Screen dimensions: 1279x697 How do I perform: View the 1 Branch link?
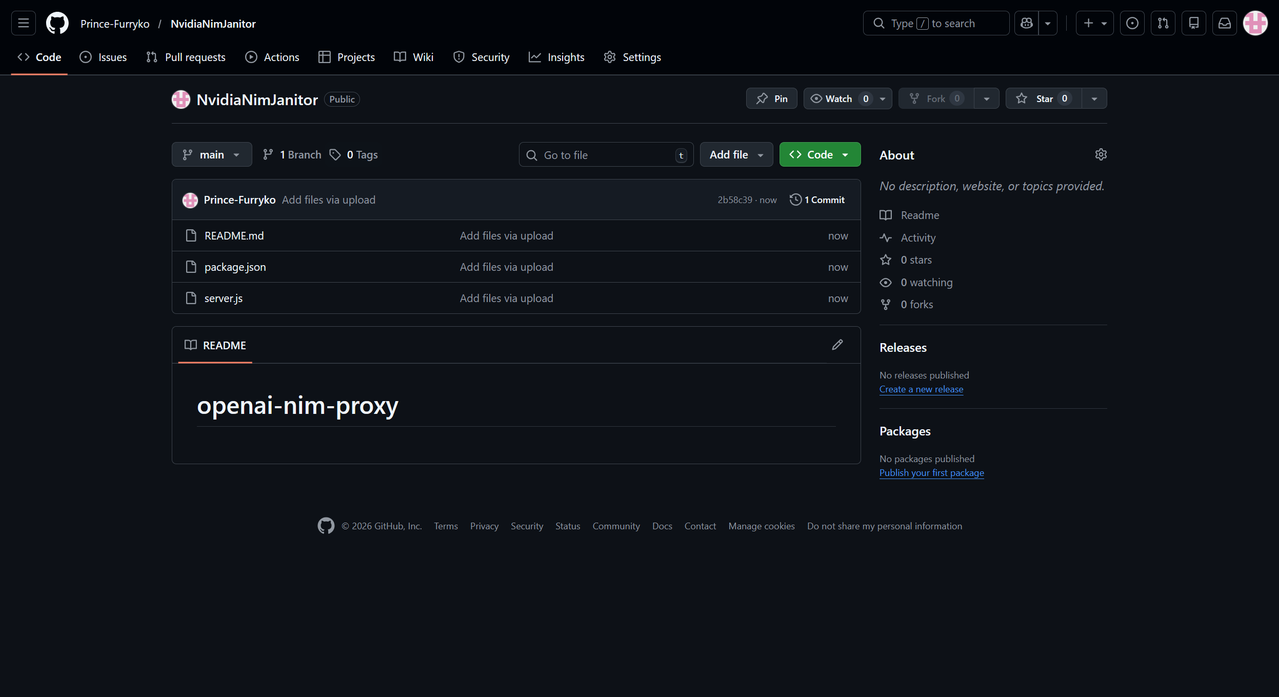click(292, 155)
